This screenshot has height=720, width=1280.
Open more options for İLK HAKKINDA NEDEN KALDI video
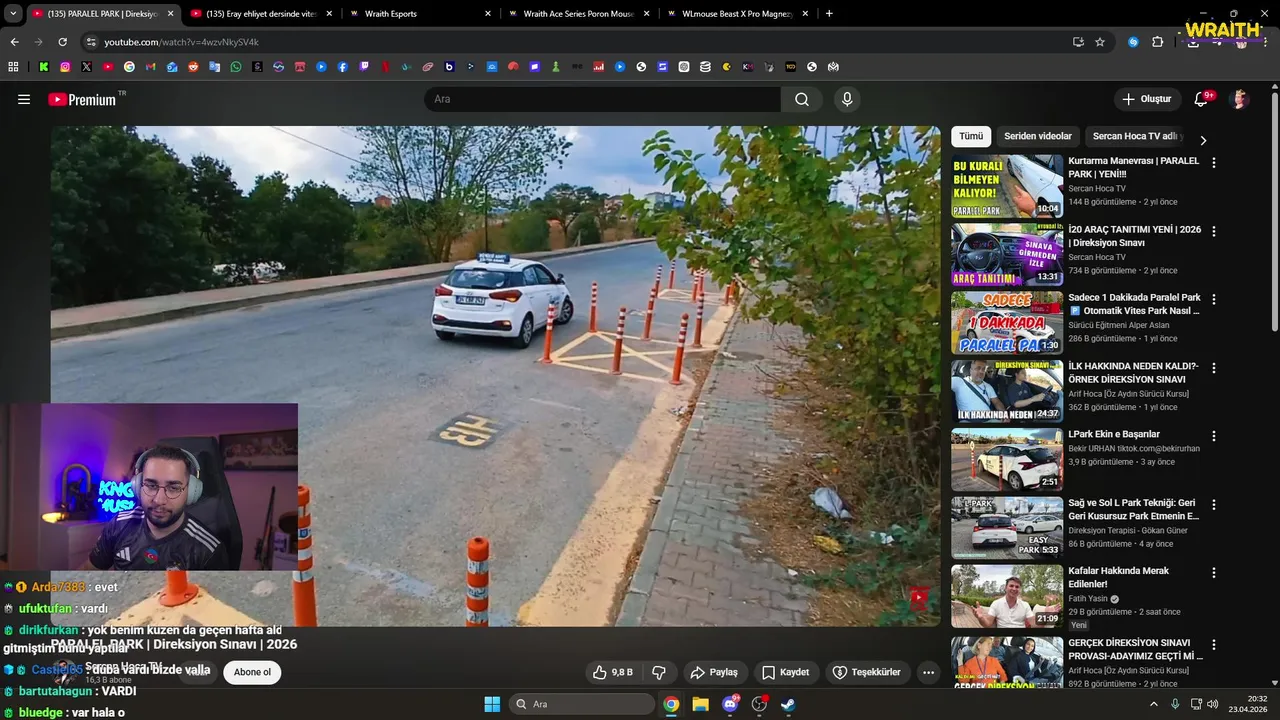(1214, 368)
